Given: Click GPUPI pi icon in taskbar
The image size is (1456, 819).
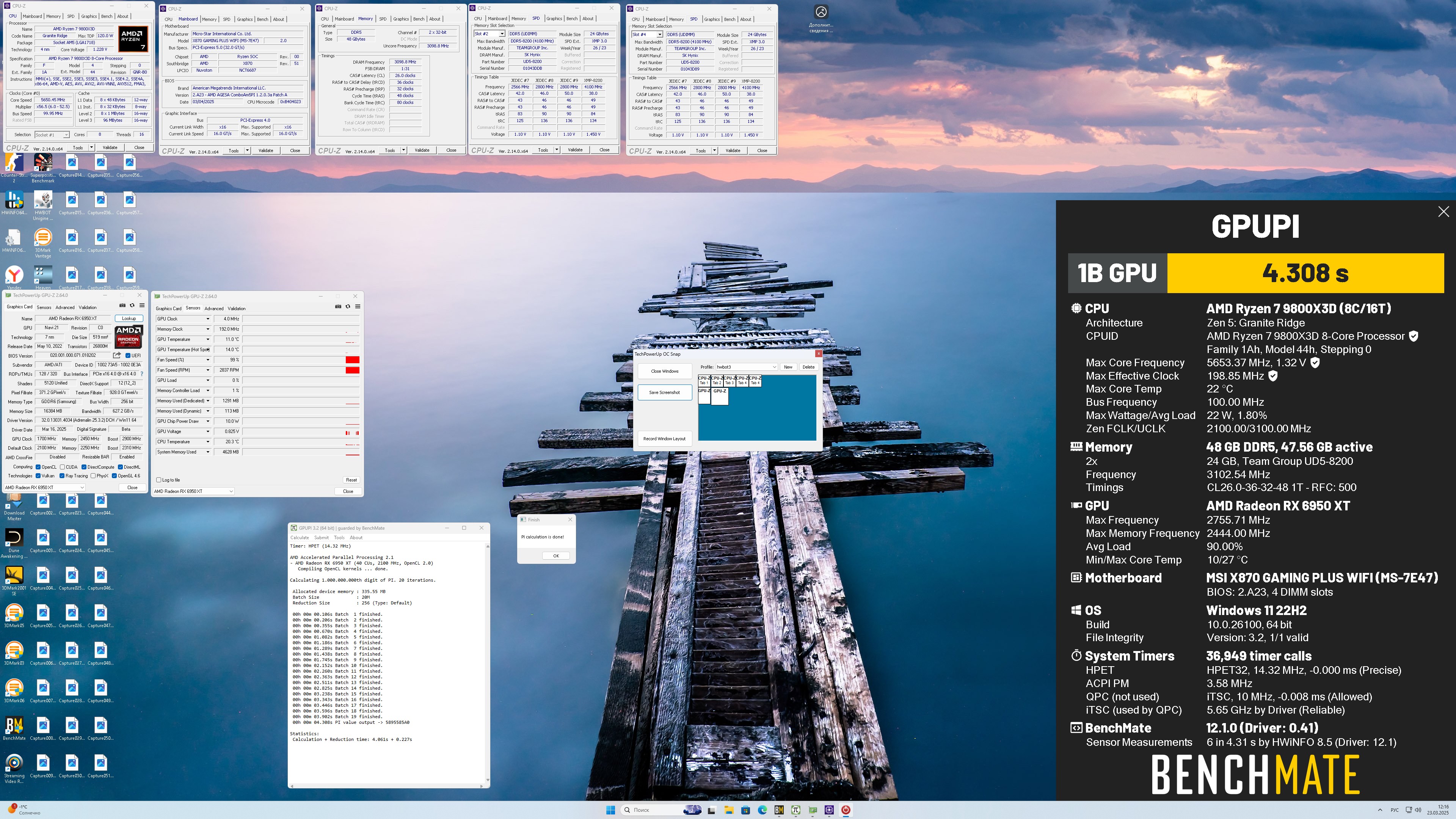Looking at the screenshot, I should 796,810.
